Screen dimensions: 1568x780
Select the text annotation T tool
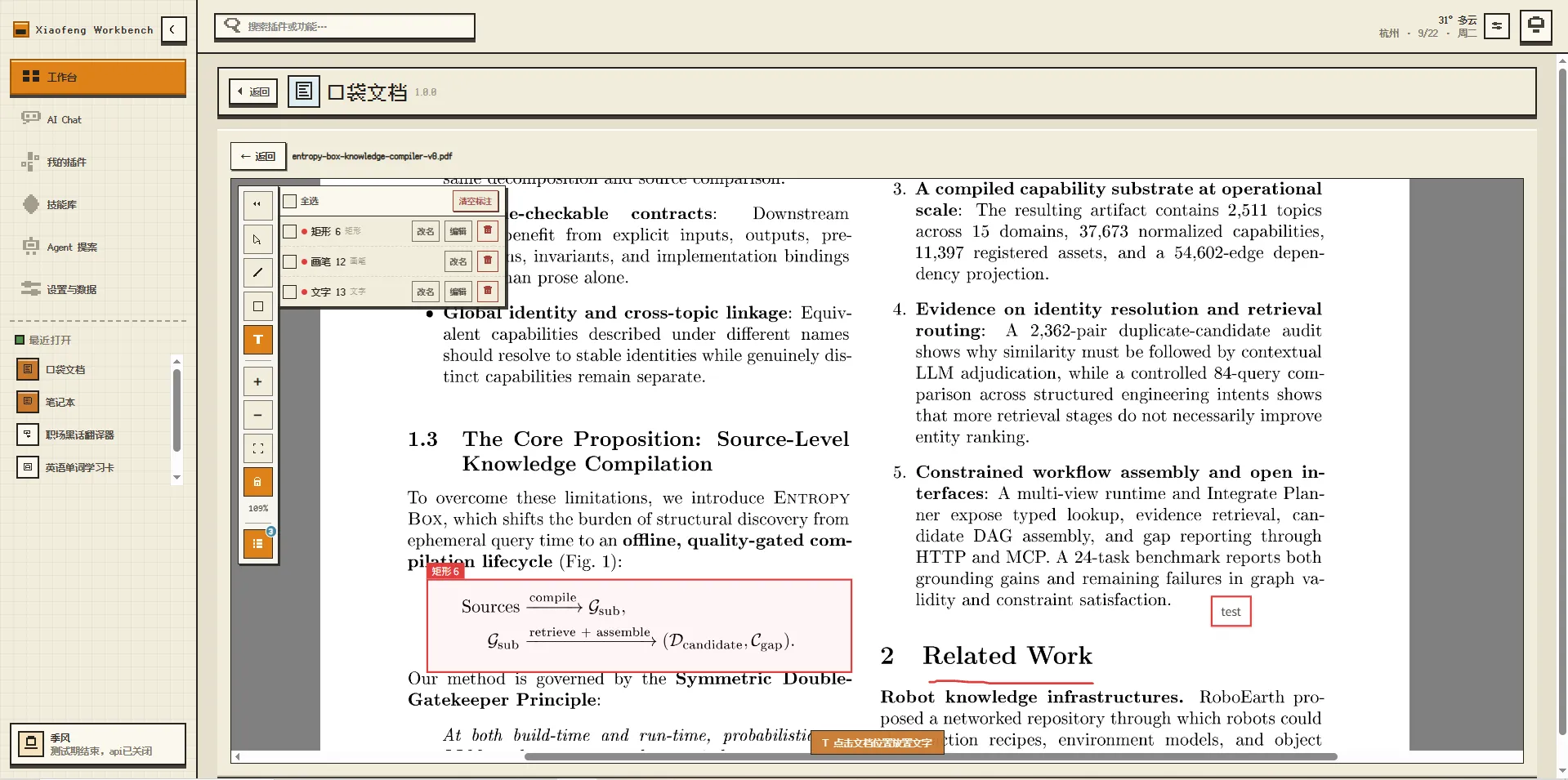pos(257,340)
